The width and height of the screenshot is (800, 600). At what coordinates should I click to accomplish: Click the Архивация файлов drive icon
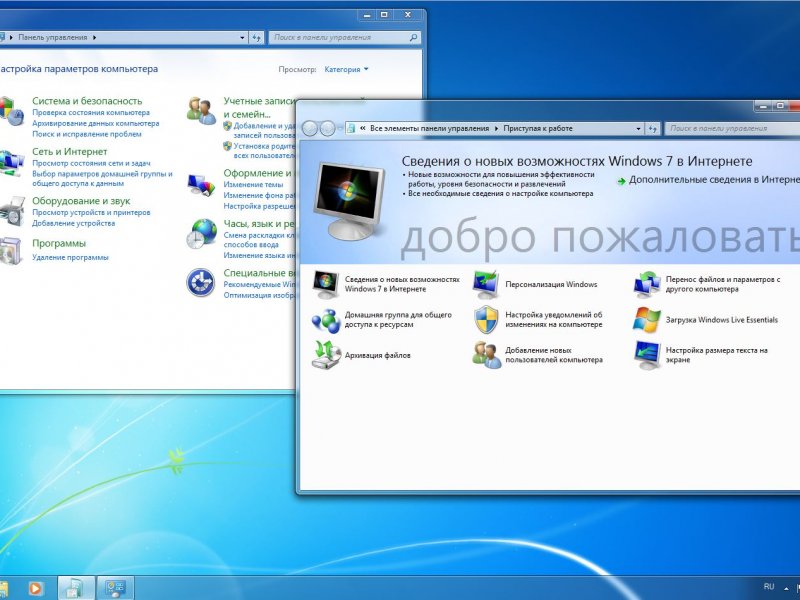coord(326,355)
